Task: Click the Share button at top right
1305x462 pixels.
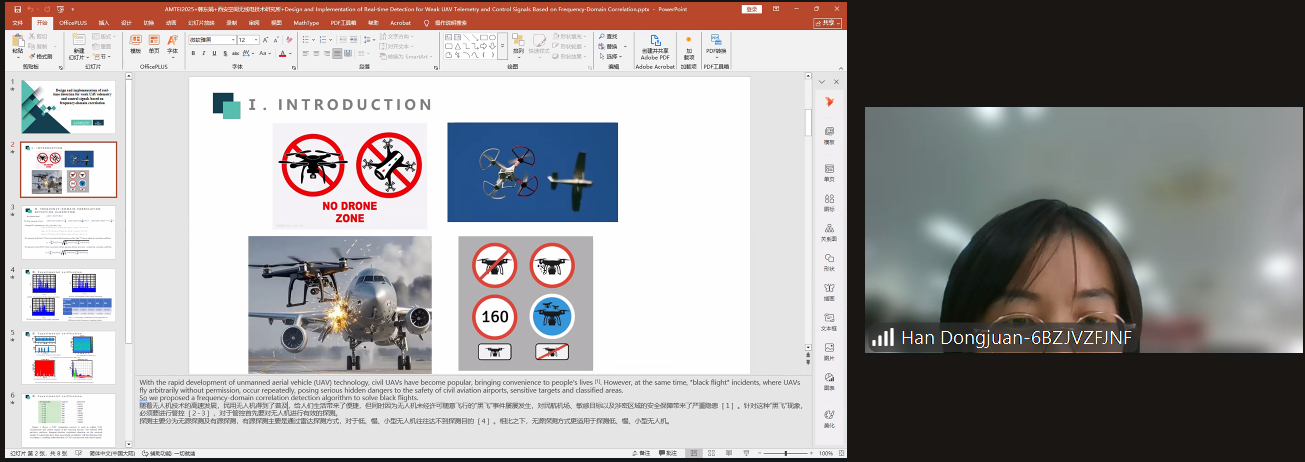Action: pyautogui.click(x=827, y=21)
